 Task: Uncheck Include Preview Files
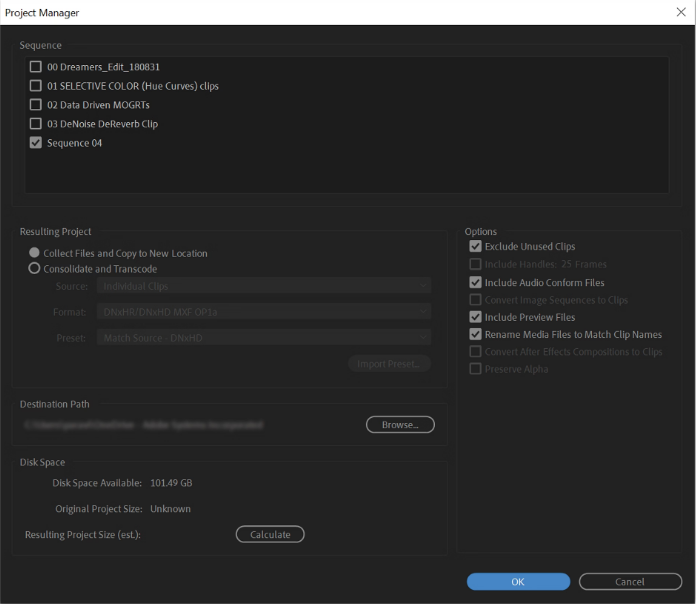point(476,317)
